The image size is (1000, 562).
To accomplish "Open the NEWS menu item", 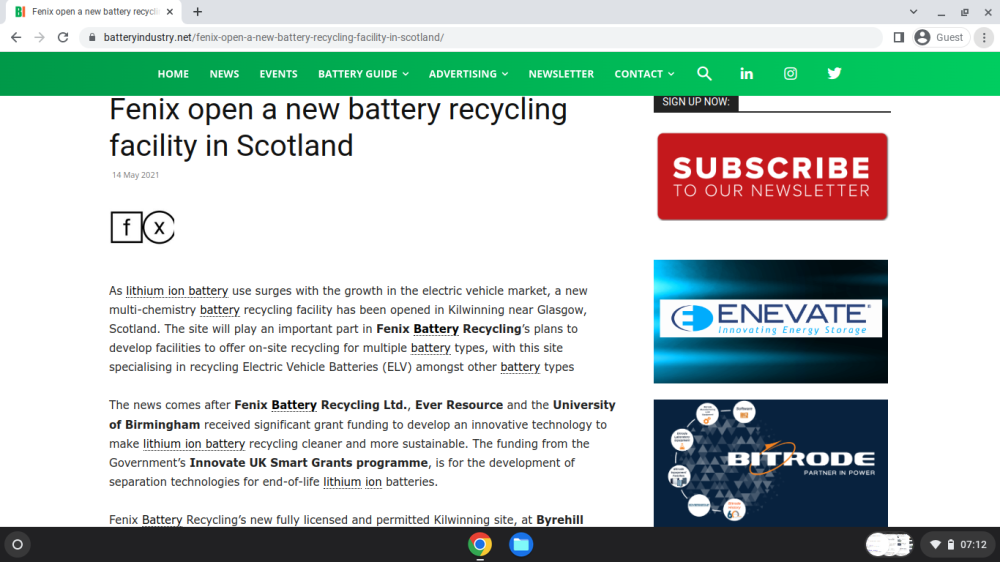I will pyautogui.click(x=224, y=74).
